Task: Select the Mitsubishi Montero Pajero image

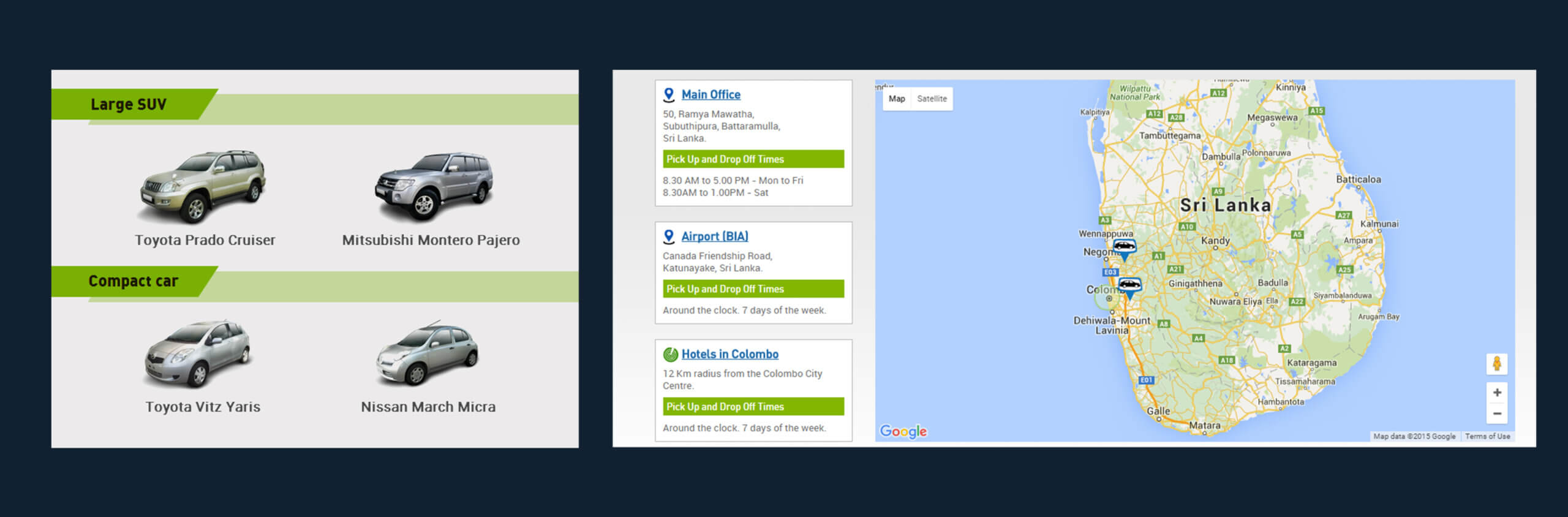Action: click(x=434, y=186)
